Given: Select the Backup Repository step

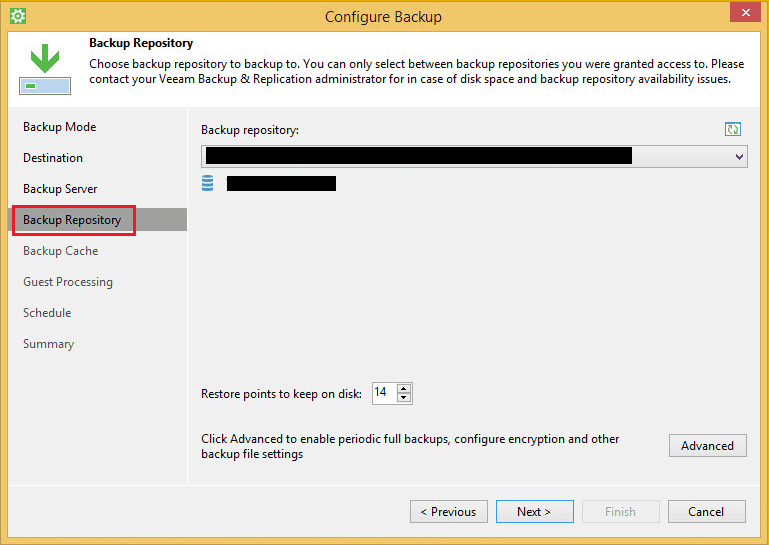Looking at the screenshot, I should click(72, 220).
